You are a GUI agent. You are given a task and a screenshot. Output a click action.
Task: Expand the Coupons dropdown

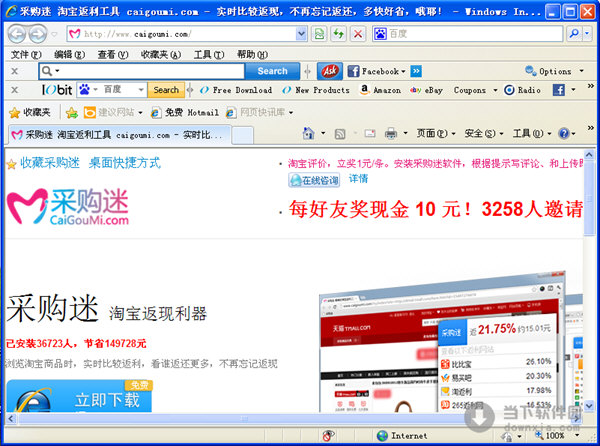click(x=495, y=90)
